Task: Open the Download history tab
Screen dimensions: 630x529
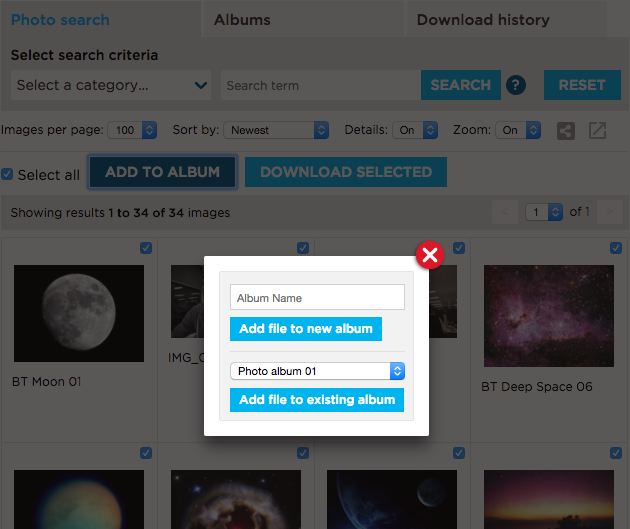Action: (483, 20)
